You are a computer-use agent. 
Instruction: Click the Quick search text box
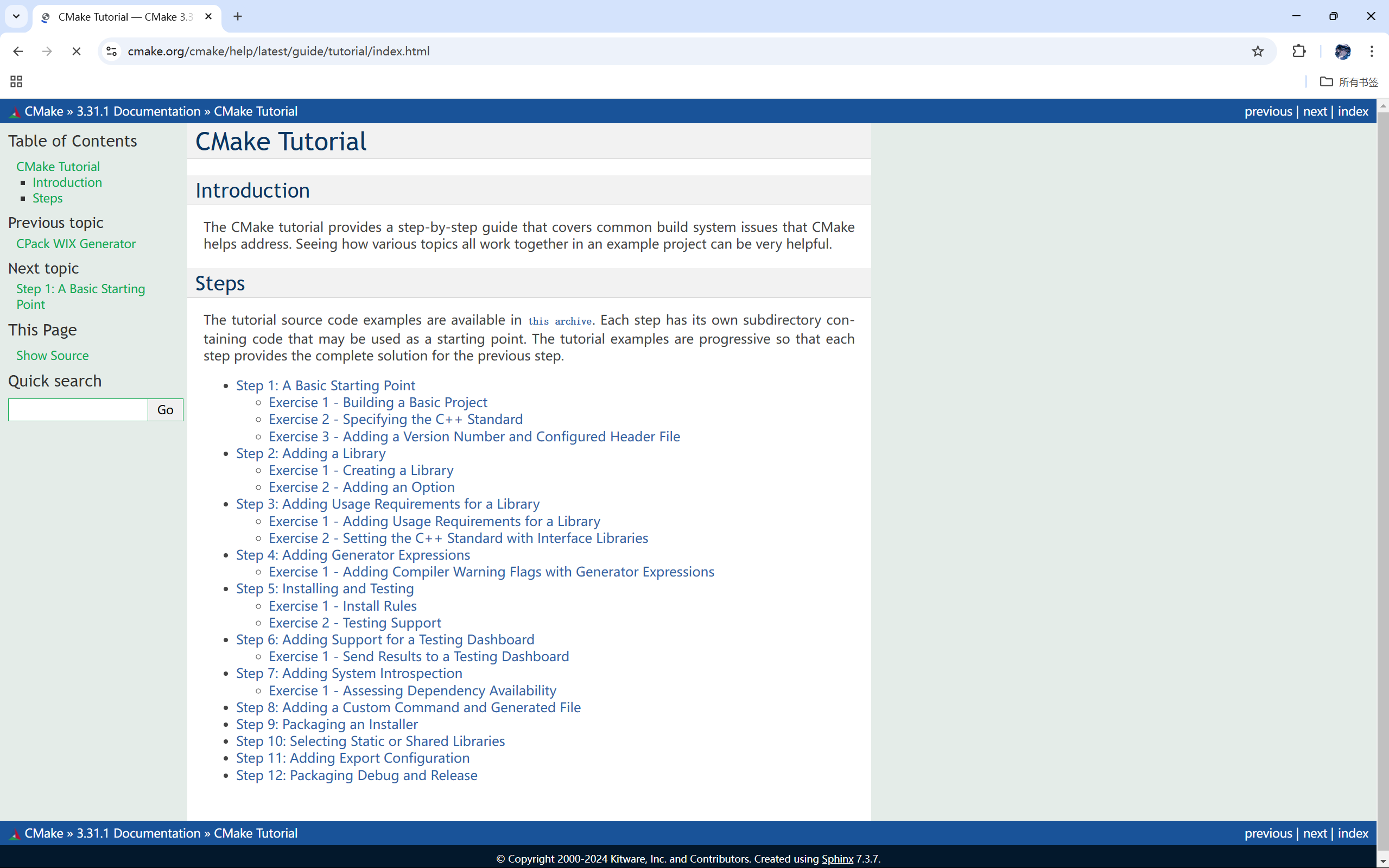click(78, 410)
